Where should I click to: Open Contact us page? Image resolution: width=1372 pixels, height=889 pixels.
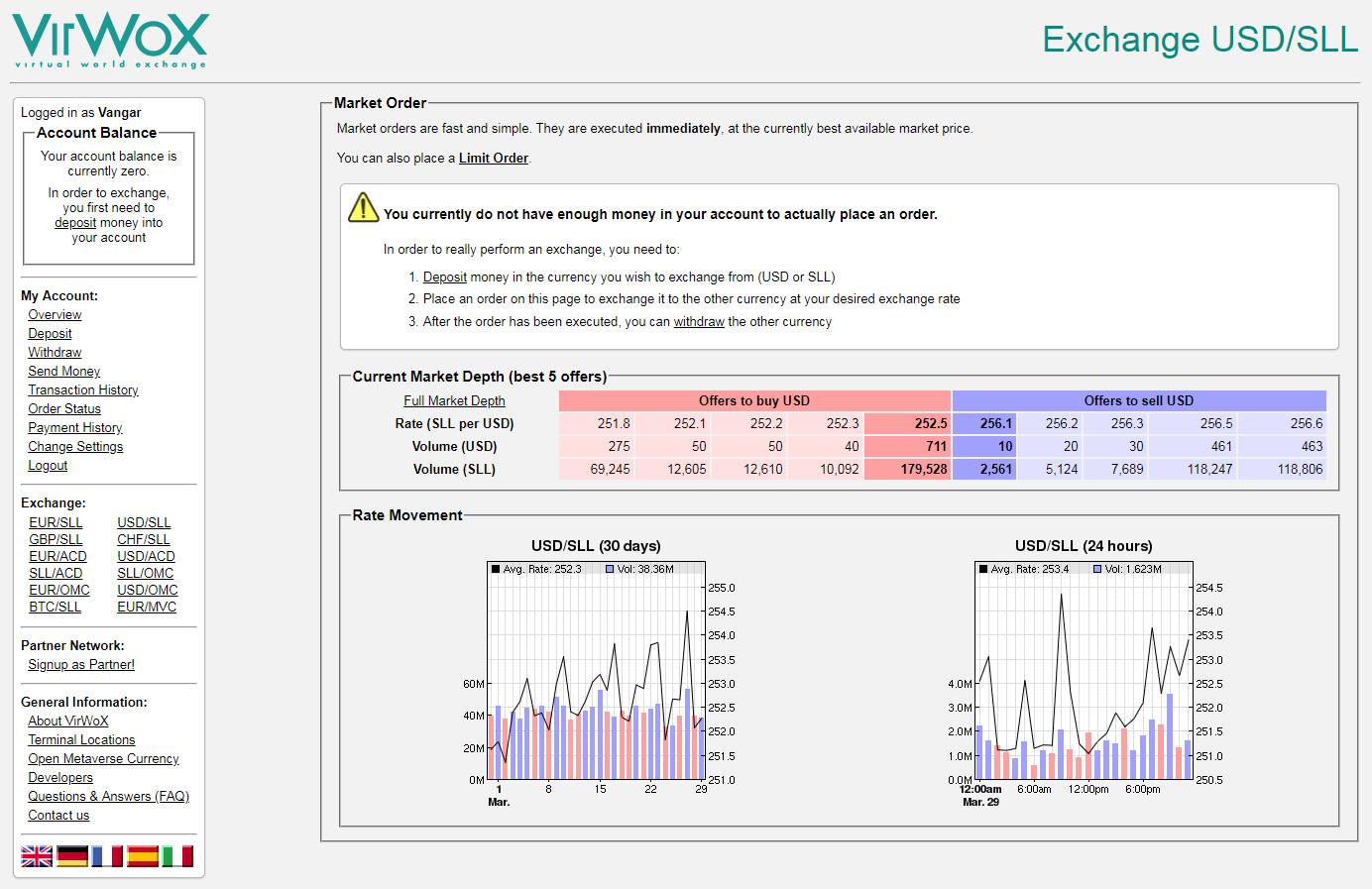pyautogui.click(x=58, y=816)
